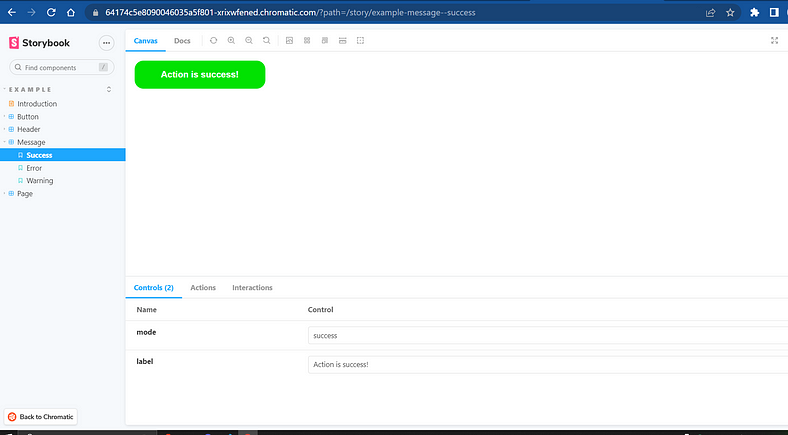788x435 pixels.
Task: Select the Warning story
Action: pyautogui.click(x=39, y=180)
